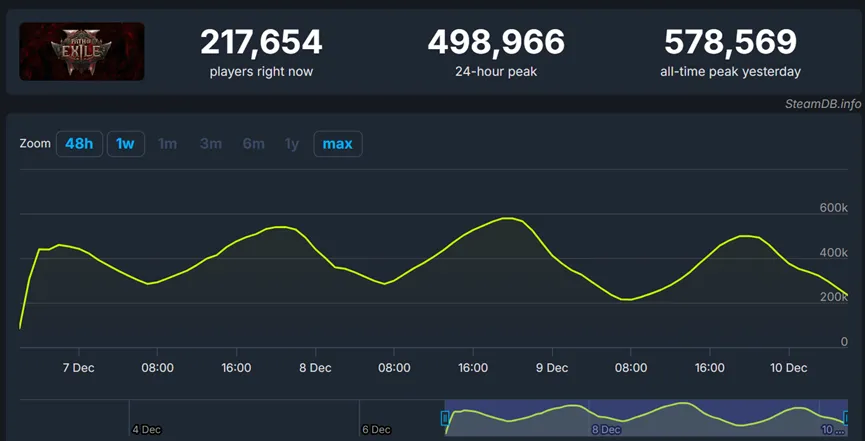Select the 1m zoom range
Image resolution: width=865 pixels, height=441 pixels.
pos(167,144)
